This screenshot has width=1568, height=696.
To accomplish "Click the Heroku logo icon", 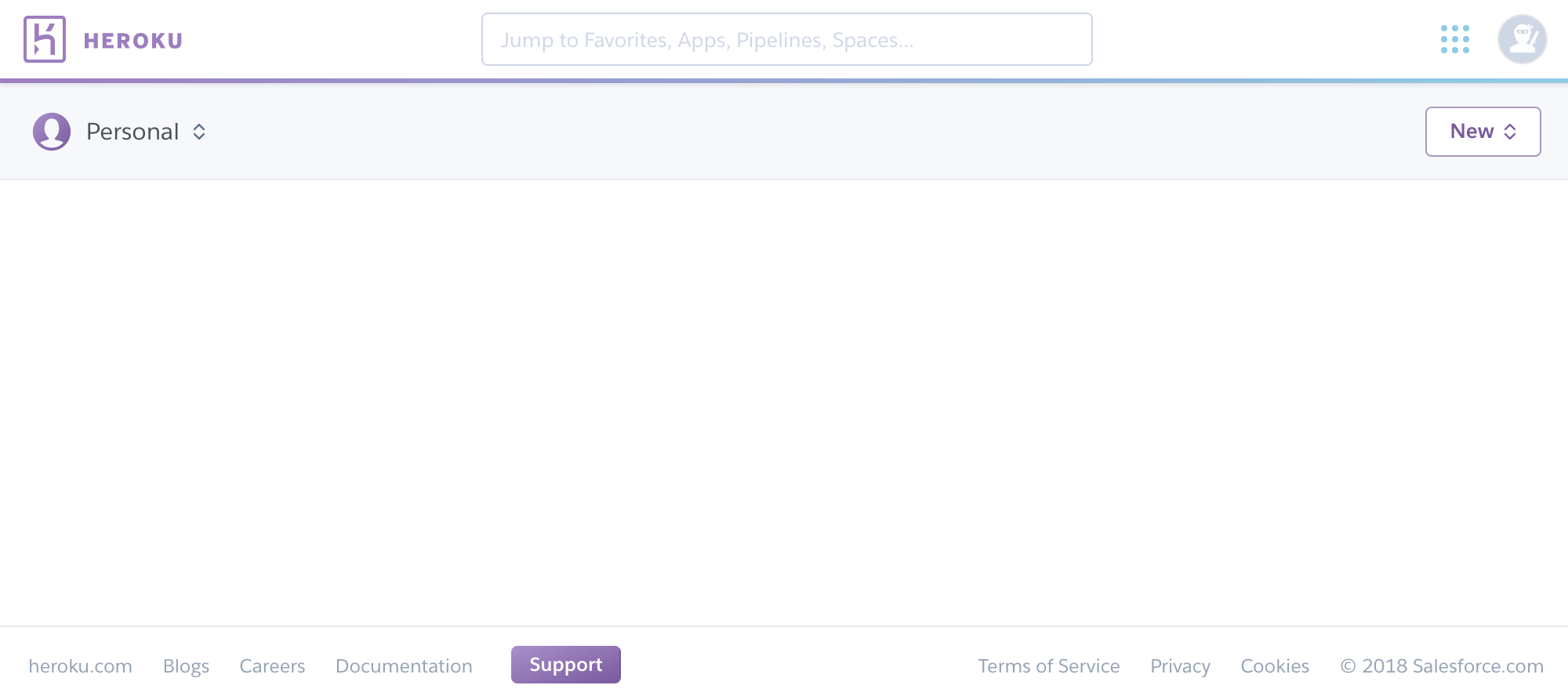I will pyautogui.click(x=45, y=39).
